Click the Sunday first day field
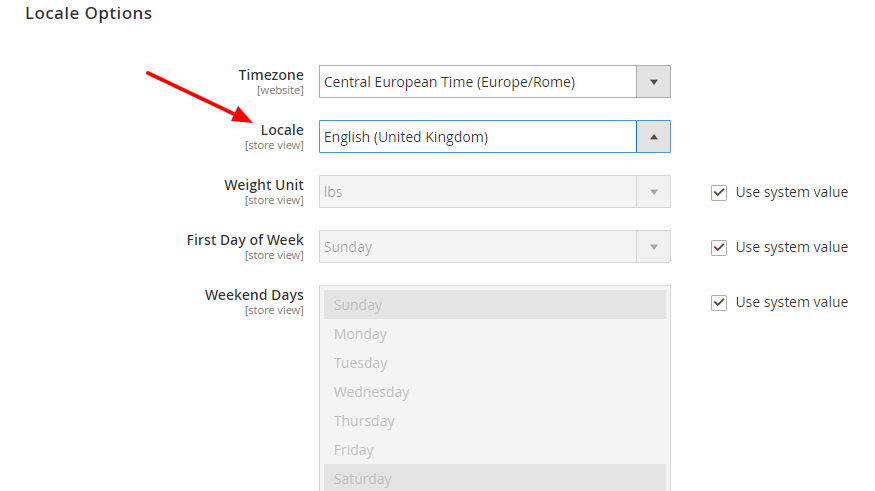This screenshot has height=491, width=875. point(478,247)
